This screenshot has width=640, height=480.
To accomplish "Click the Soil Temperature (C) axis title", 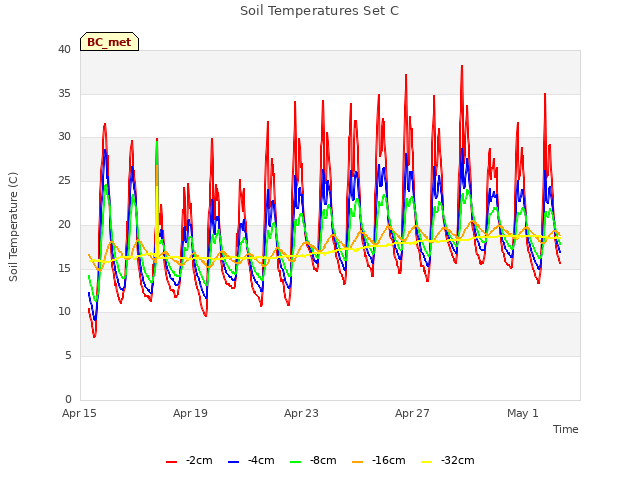I will pyautogui.click(x=13, y=227).
